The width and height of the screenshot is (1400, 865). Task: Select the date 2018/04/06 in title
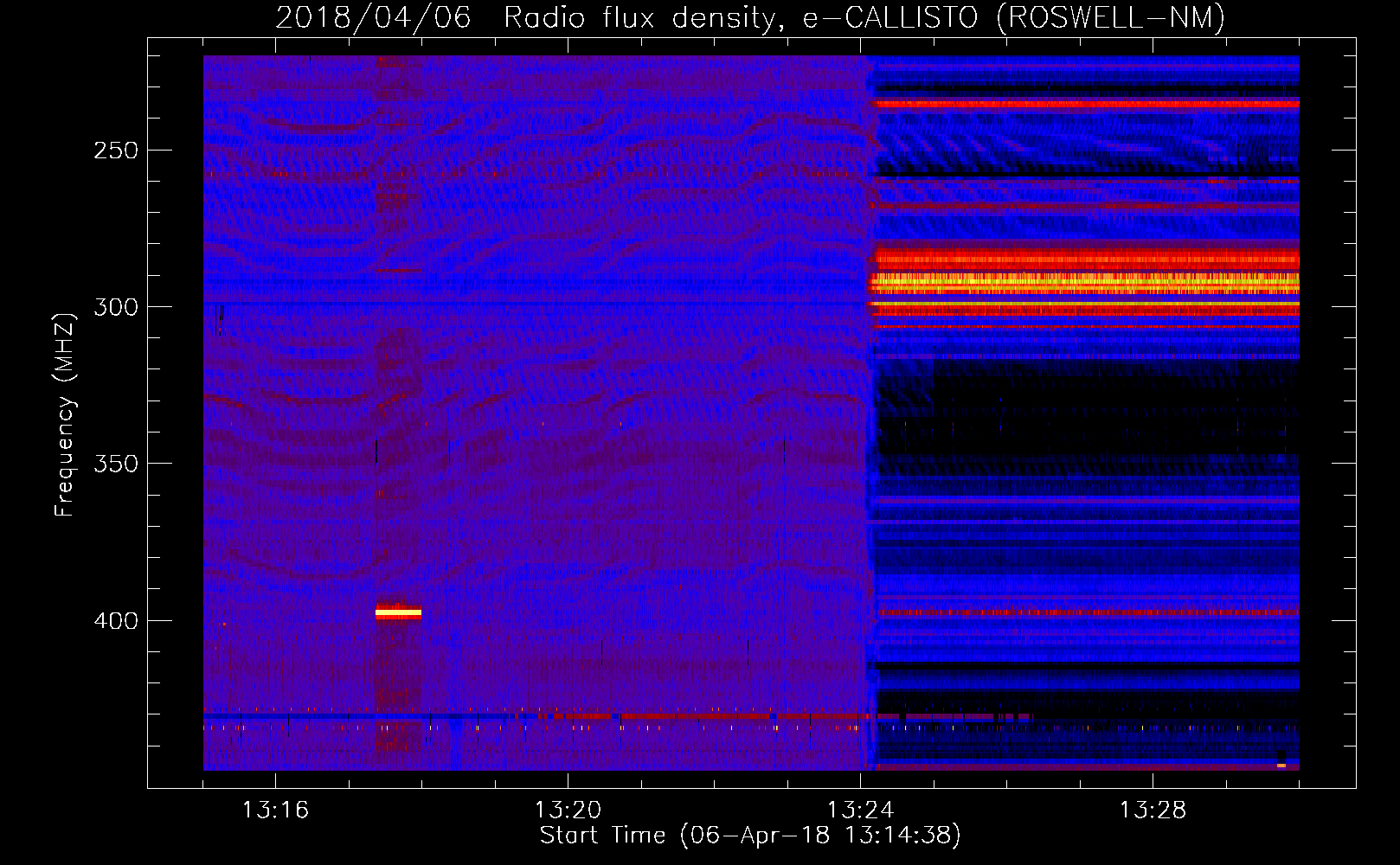373,18
